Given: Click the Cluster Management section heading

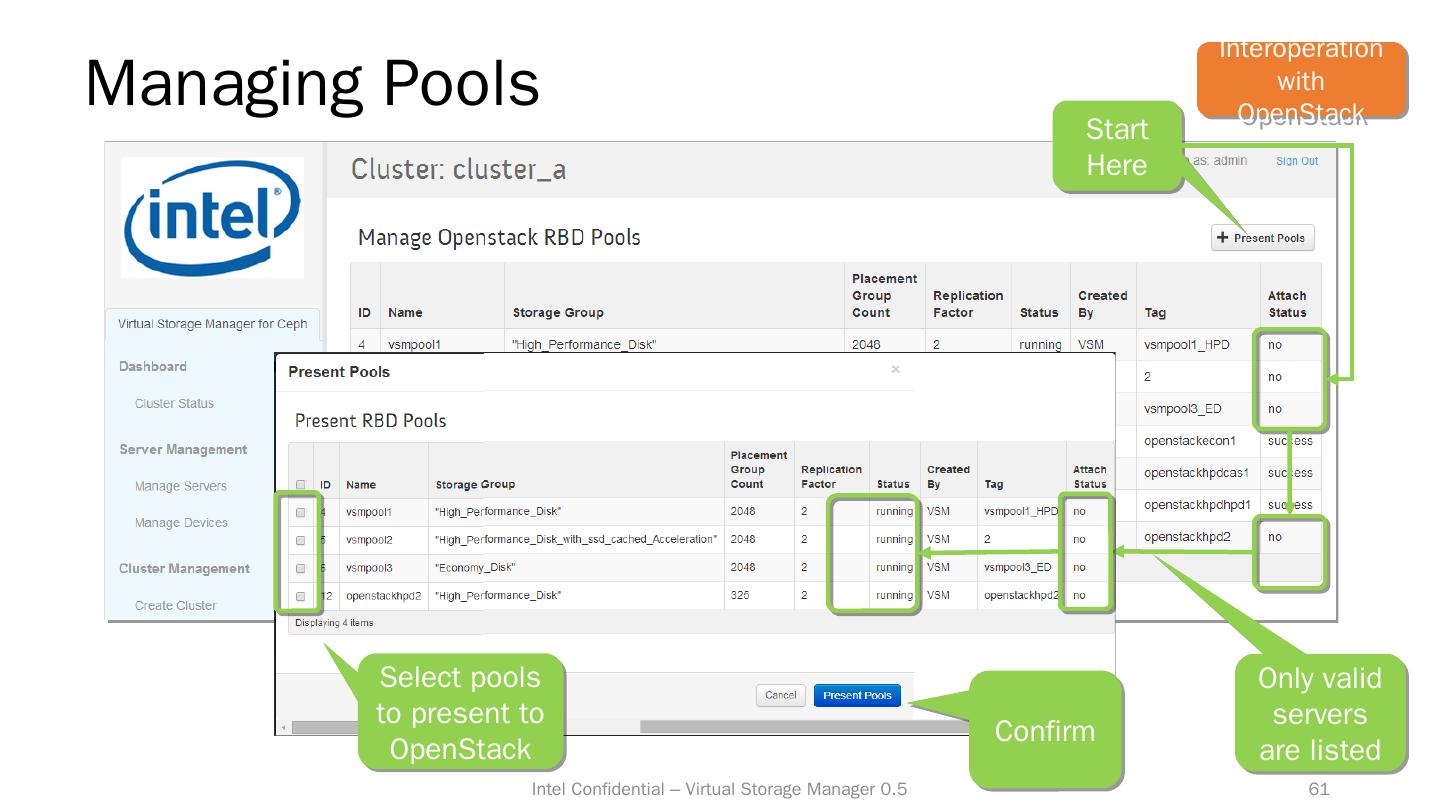Looking at the screenshot, I should (184, 569).
